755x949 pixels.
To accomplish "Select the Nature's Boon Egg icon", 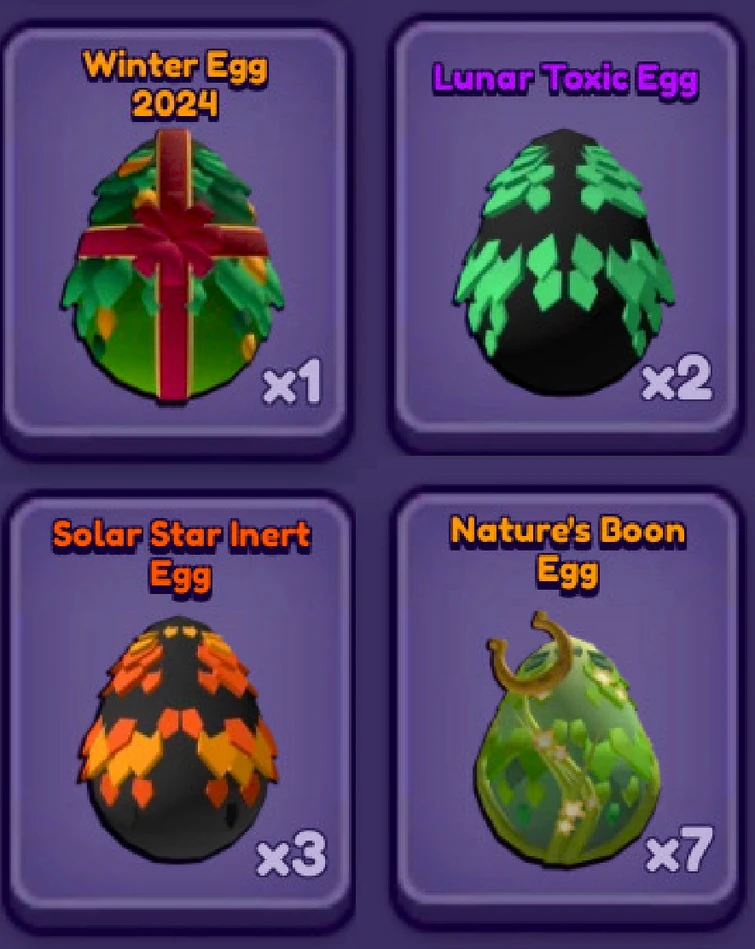I will point(567,740).
